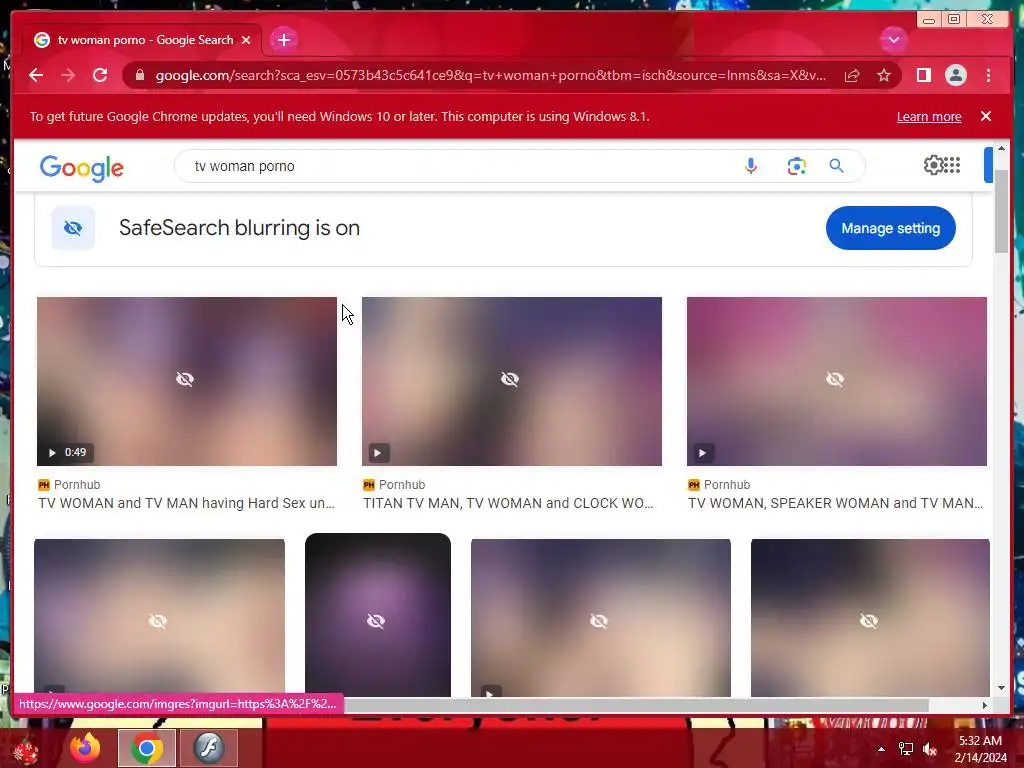1024x768 pixels.
Task: Open the taskbar clock and date
Action: pos(980,749)
